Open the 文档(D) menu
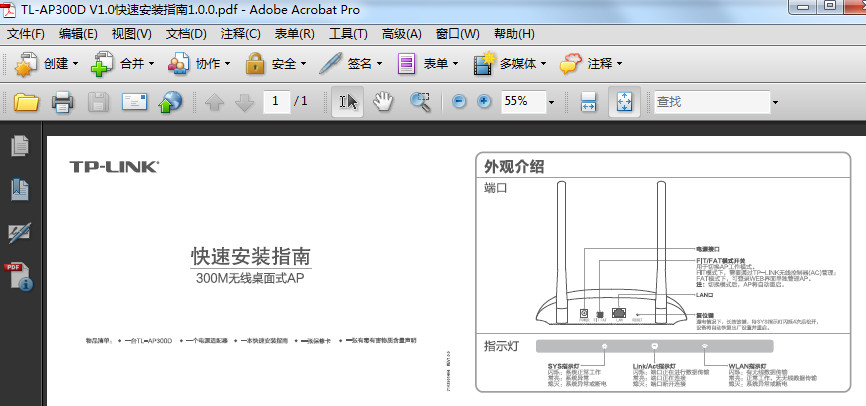Screen dimensions: 866x406 [x=186, y=34]
